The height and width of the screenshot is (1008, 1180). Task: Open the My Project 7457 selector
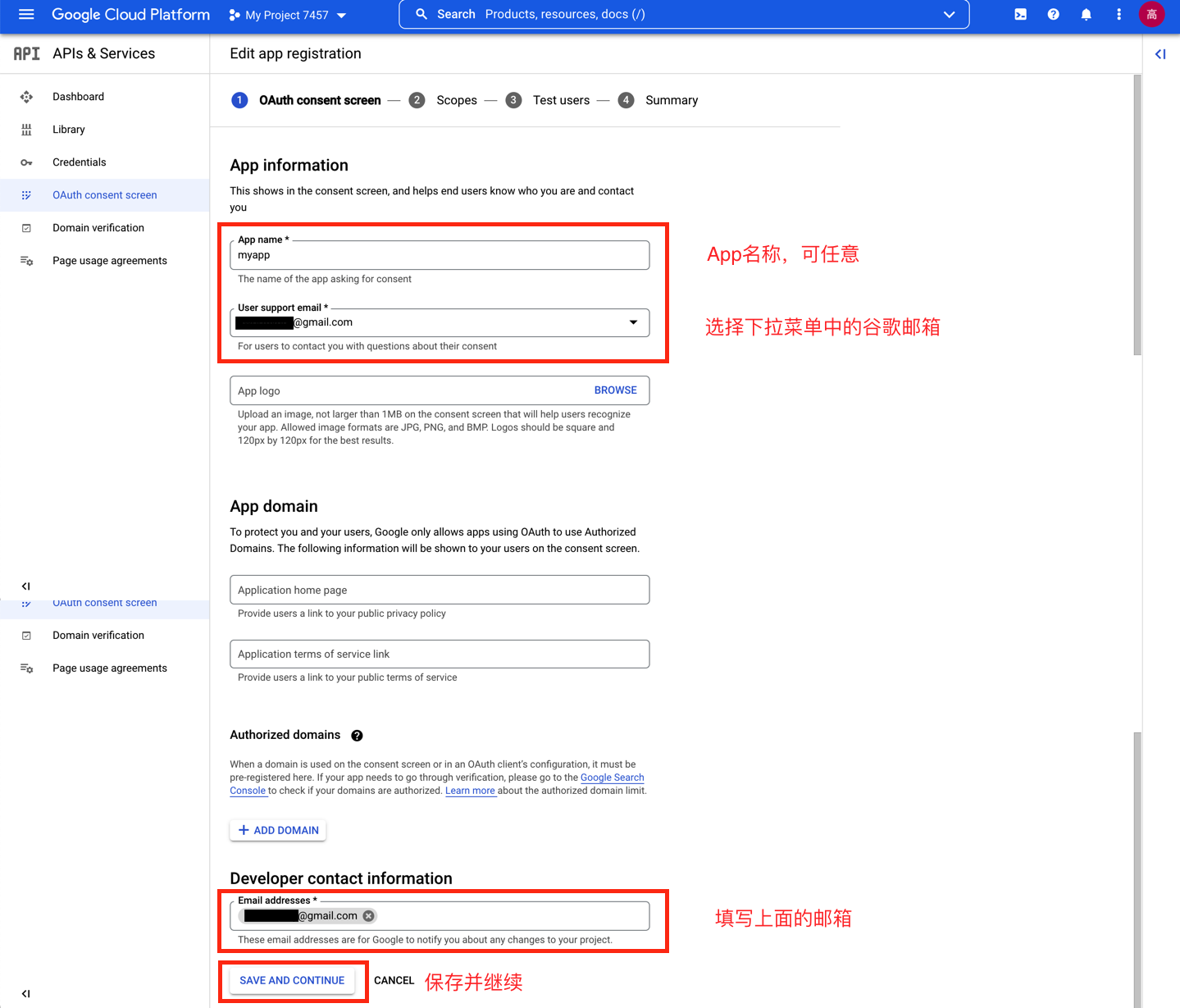[x=288, y=15]
